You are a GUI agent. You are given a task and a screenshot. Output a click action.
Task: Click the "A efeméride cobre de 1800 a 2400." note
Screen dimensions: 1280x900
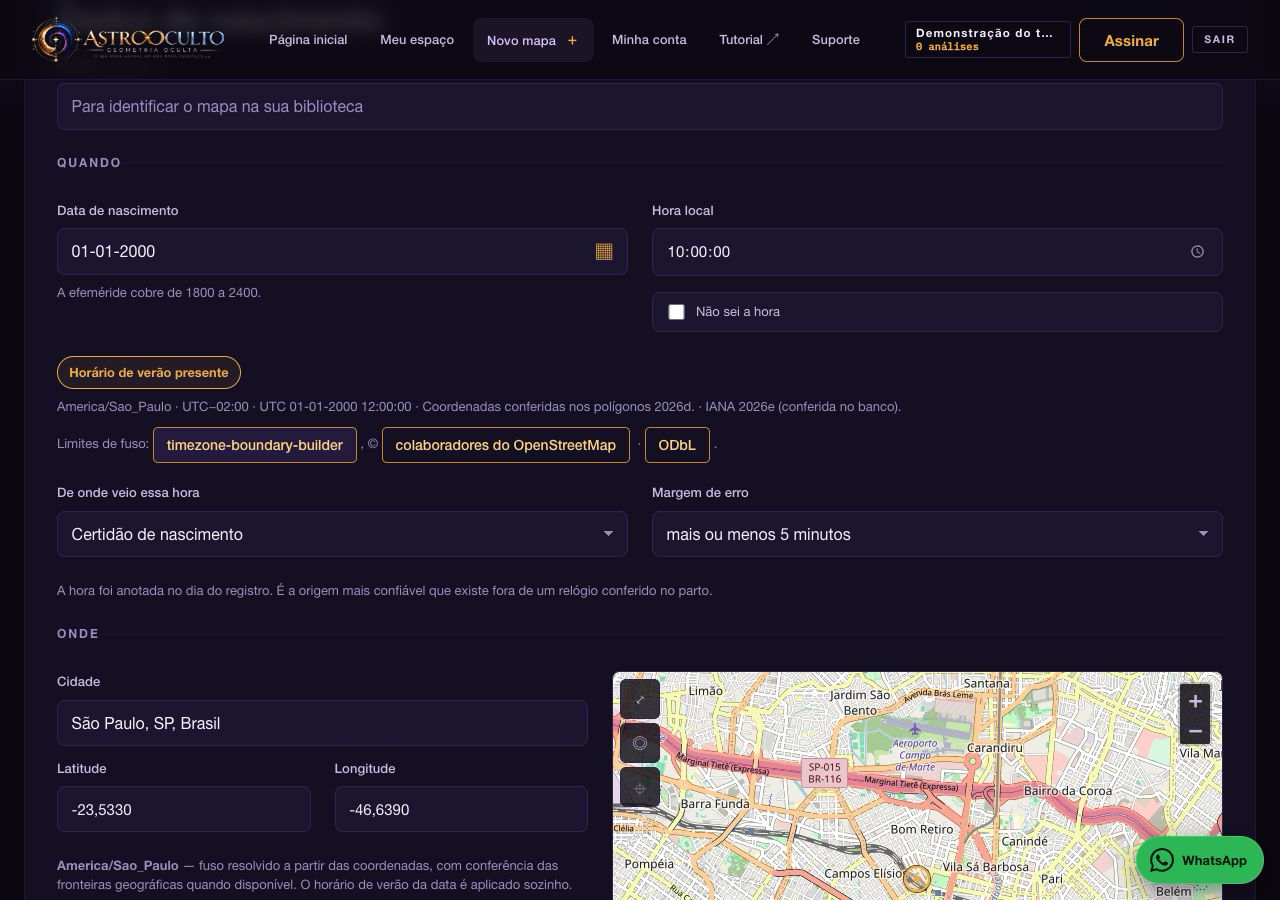coord(159,293)
